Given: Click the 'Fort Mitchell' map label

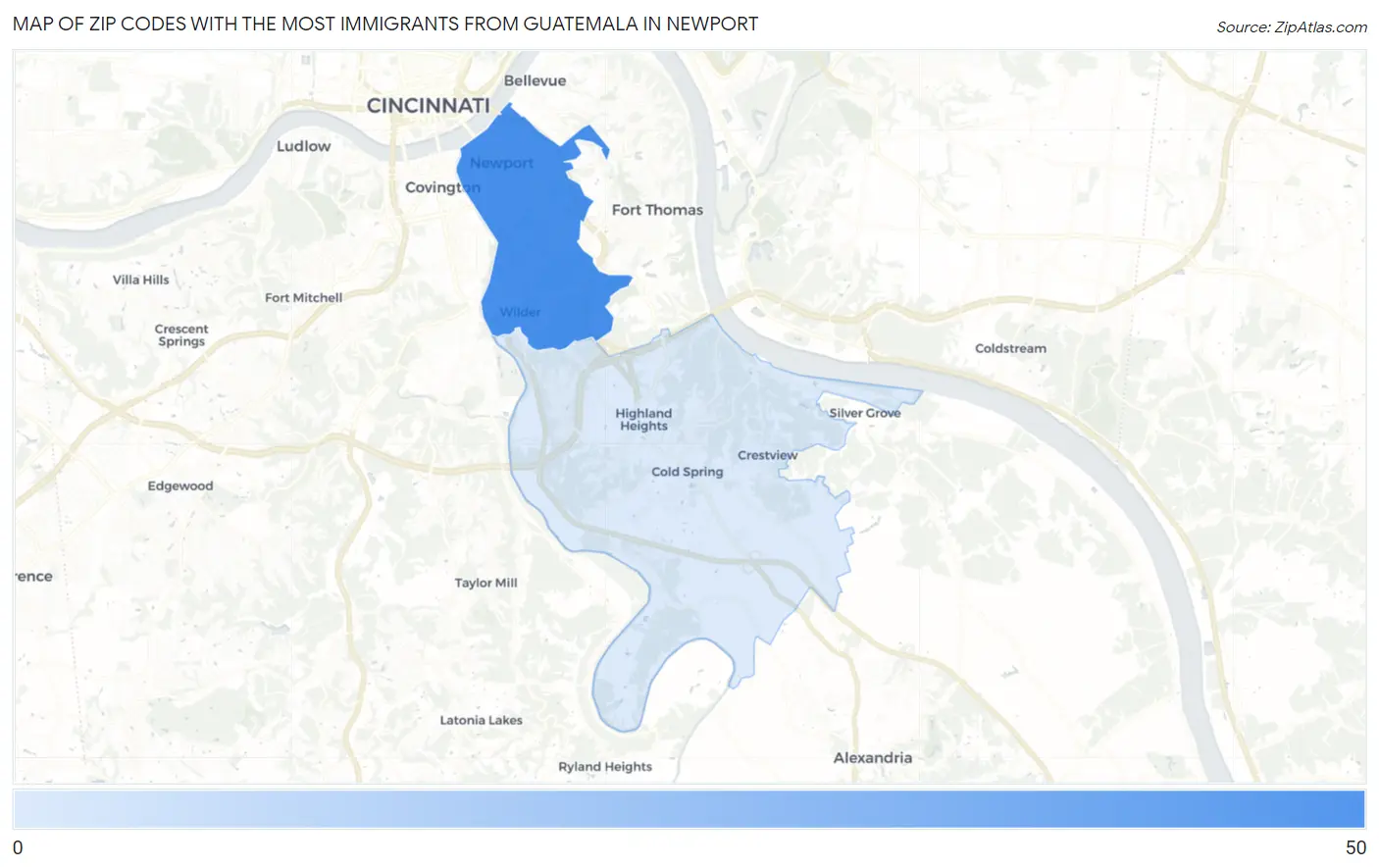Looking at the screenshot, I should (303, 297).
